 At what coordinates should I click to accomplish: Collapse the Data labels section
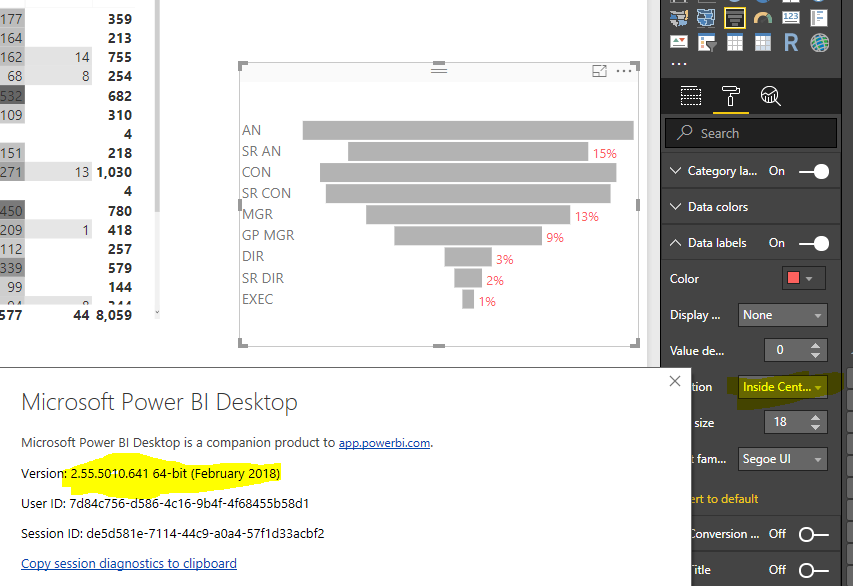[x=676, y=243]
